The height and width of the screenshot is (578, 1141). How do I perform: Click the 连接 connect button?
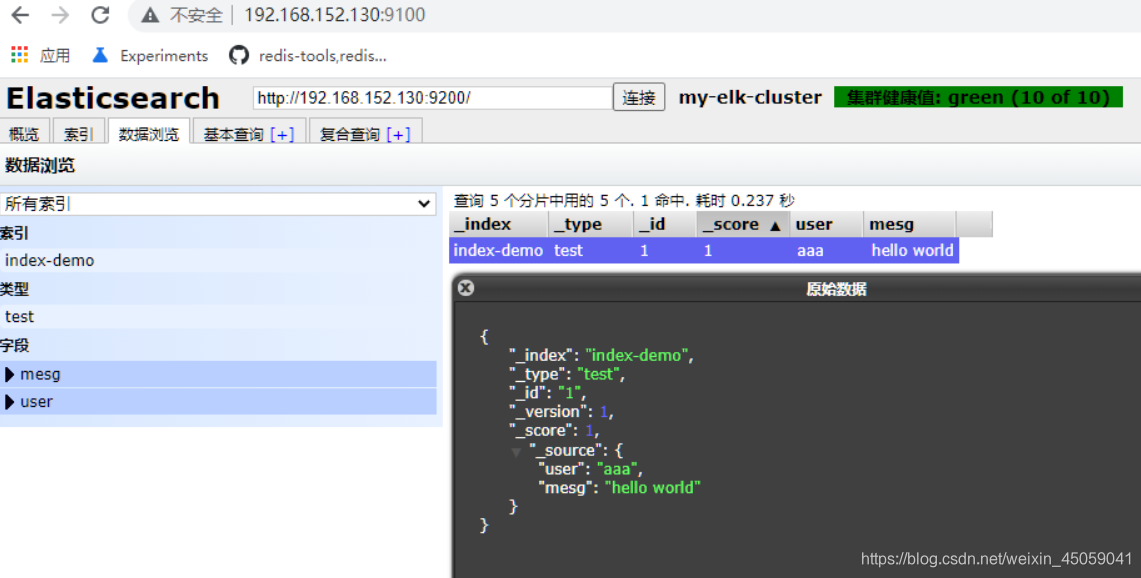[639, 98]
